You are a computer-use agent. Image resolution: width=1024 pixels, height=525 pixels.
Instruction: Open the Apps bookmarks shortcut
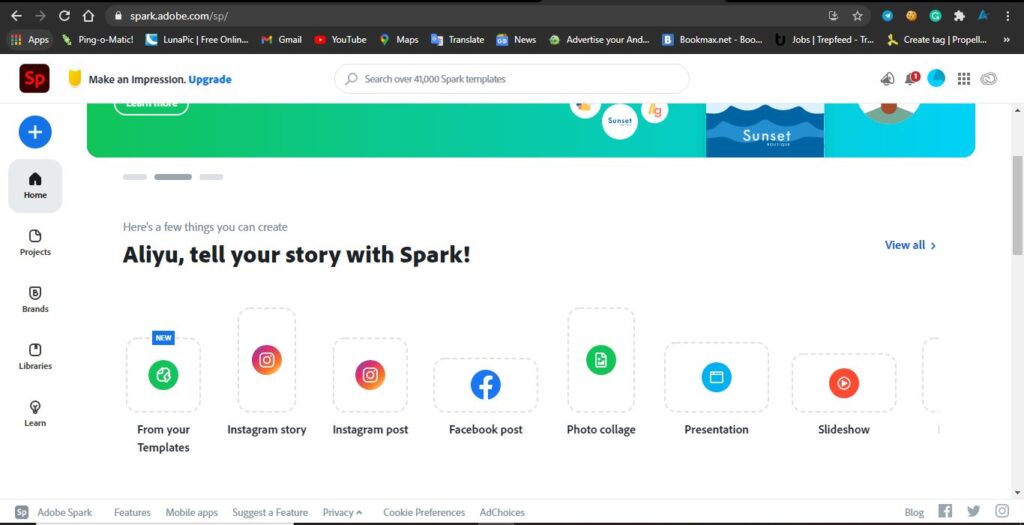click(30, 40)
